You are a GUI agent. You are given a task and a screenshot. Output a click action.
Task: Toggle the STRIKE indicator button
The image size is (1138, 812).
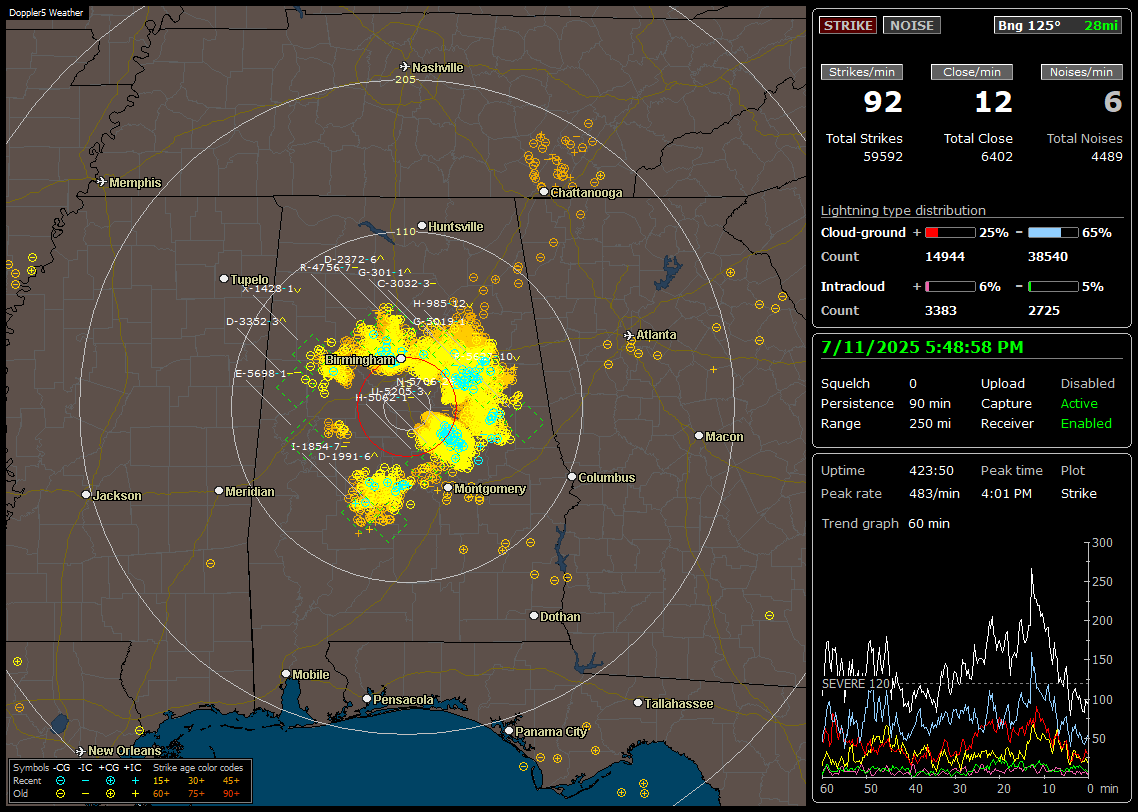848,25
